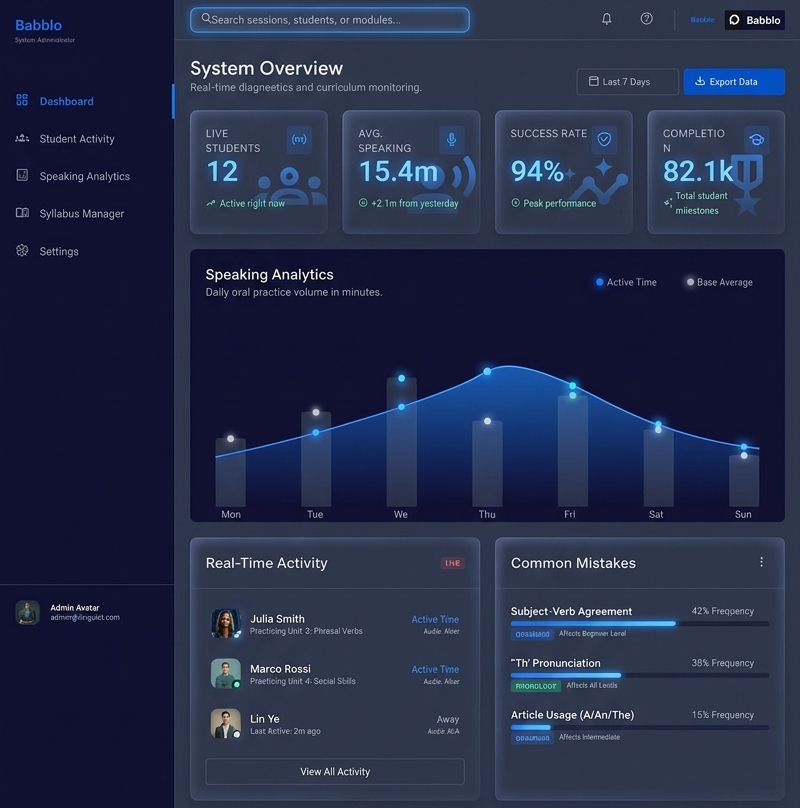Viewport: 800px width, 808px height.
Task: Toggle the Base Average legend item
Action: point(720,282)
